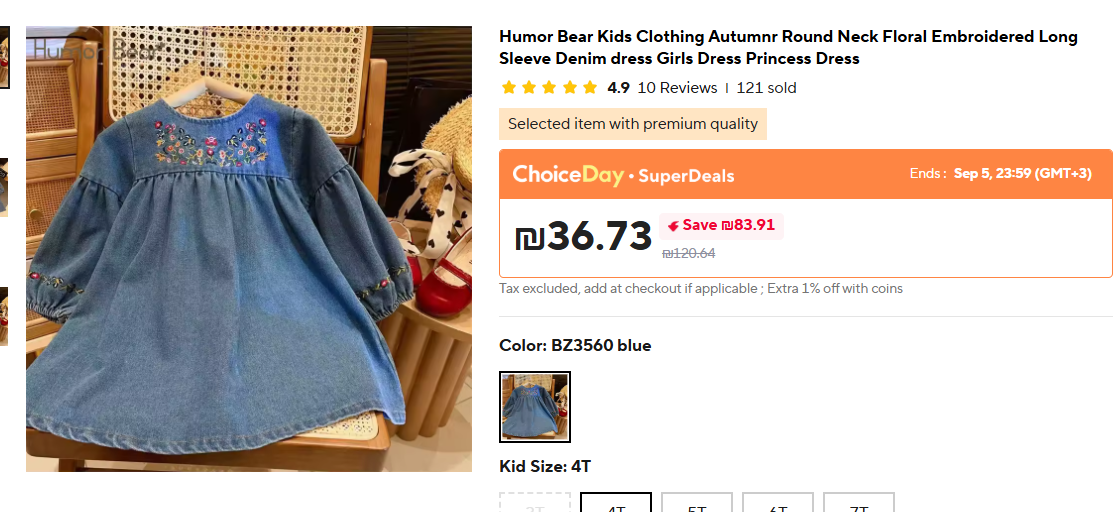The image size is (1120, 512).
Task: Click the fifth gold rating star
Action: tap(589, 88)
